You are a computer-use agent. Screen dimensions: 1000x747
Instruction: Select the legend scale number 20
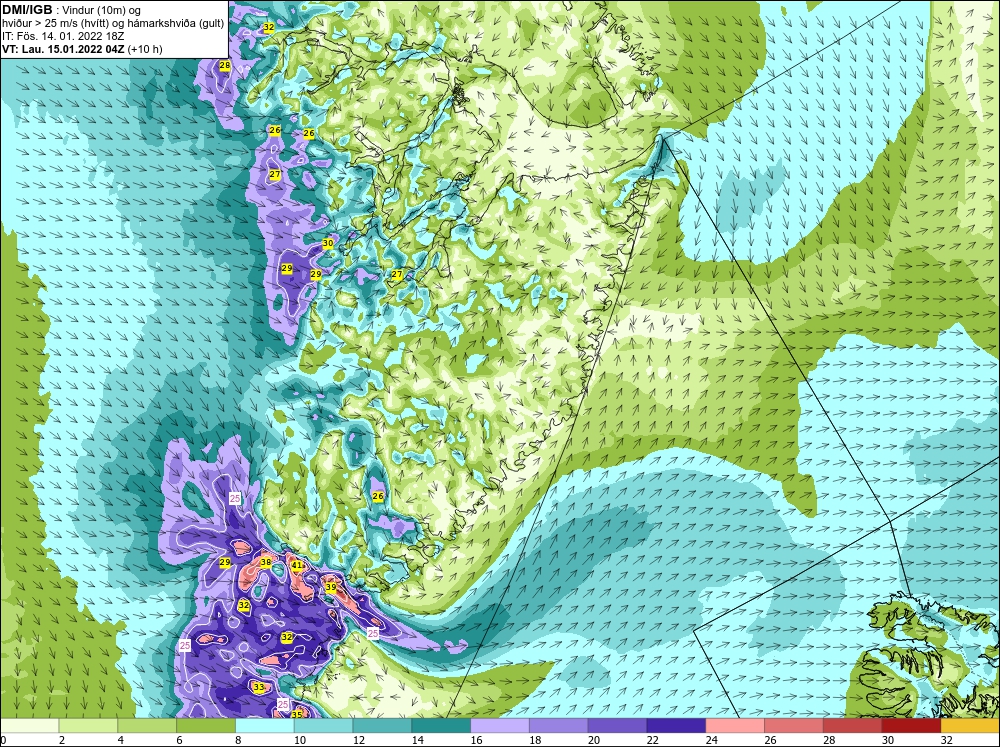click(594, 740)
